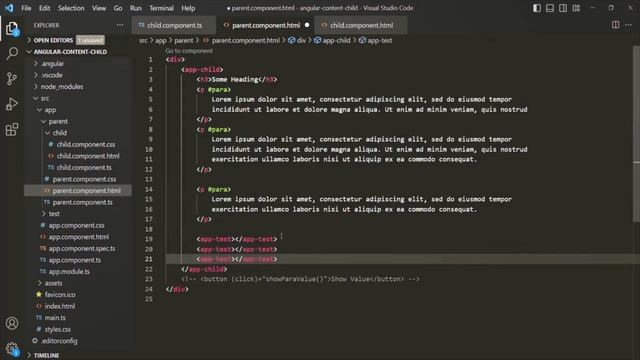Screen dimensions: 640x360
Task: Toggle the bottom panel layout icon
Action: tap(550, 8)
